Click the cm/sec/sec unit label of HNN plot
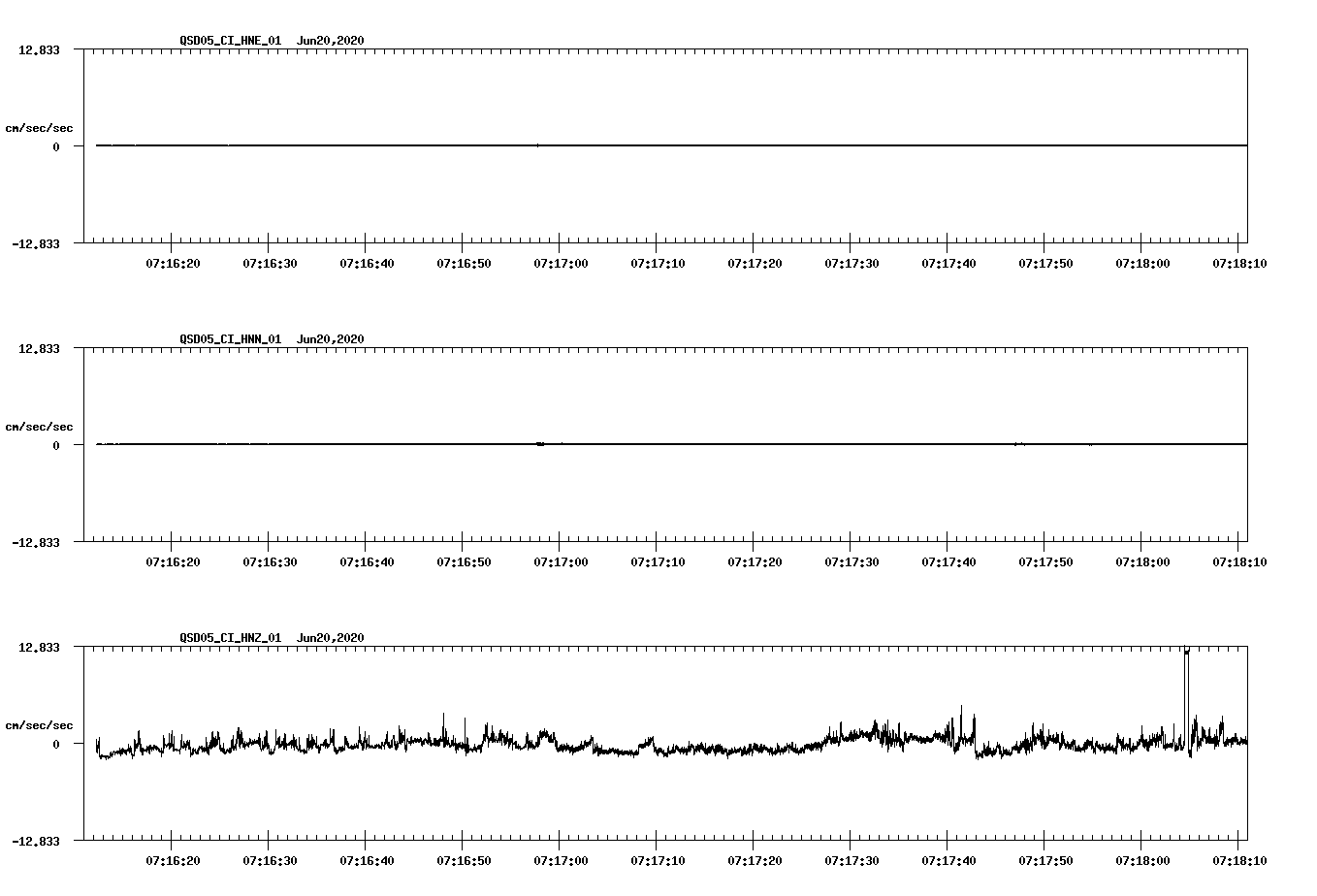 39,427
